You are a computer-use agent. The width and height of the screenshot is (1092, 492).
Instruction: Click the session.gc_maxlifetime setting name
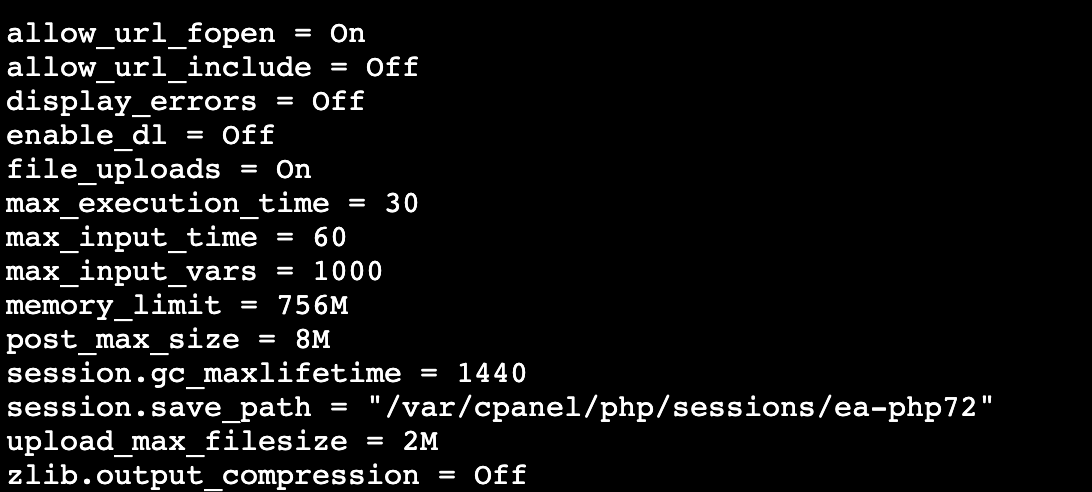click(x=203, y=373)
